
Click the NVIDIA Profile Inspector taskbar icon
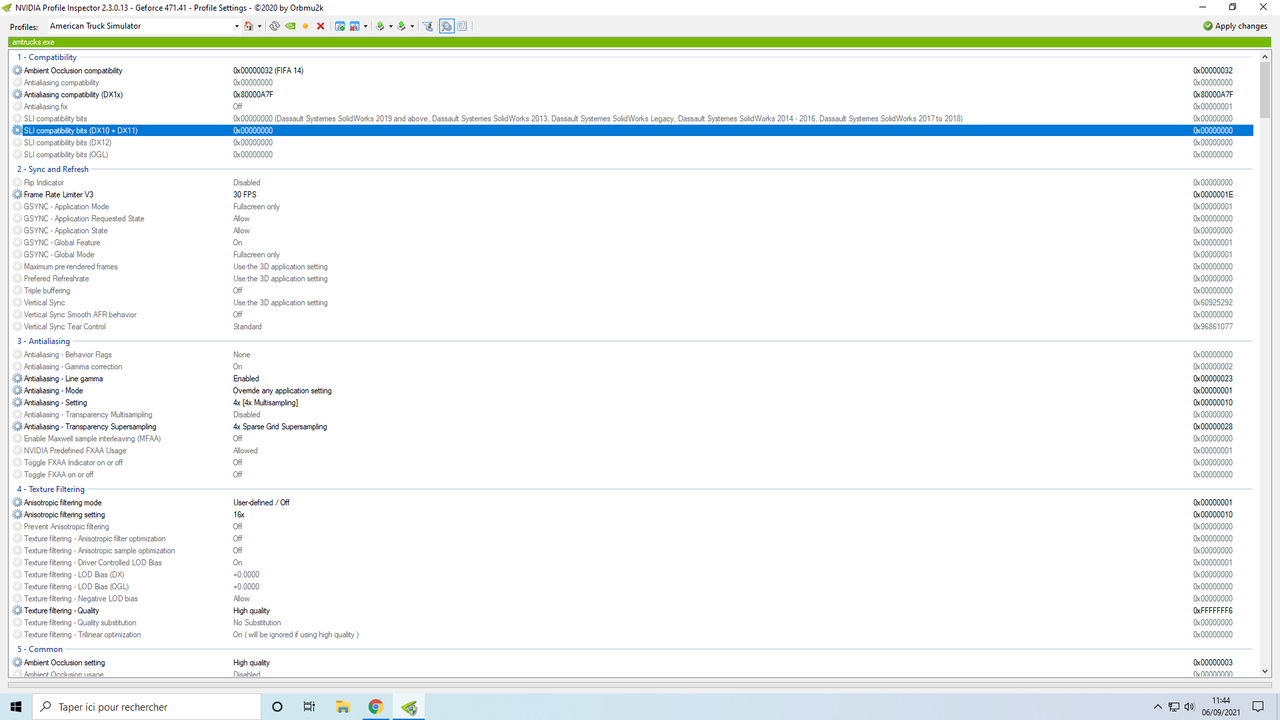tap(408, 707)
